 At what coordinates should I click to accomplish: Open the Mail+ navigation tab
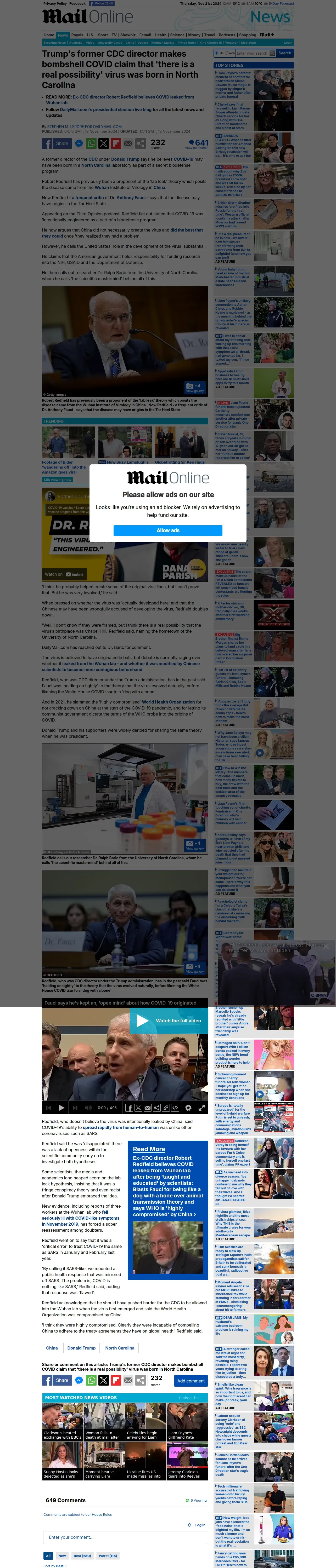point(267,35)
